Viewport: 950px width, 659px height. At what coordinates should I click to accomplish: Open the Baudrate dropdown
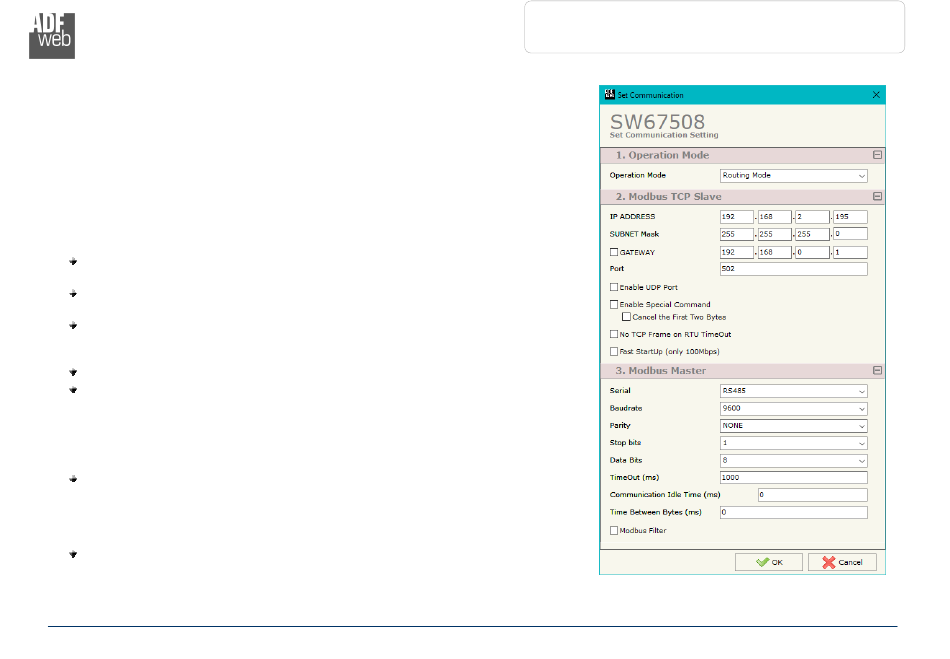click(793, 409)
